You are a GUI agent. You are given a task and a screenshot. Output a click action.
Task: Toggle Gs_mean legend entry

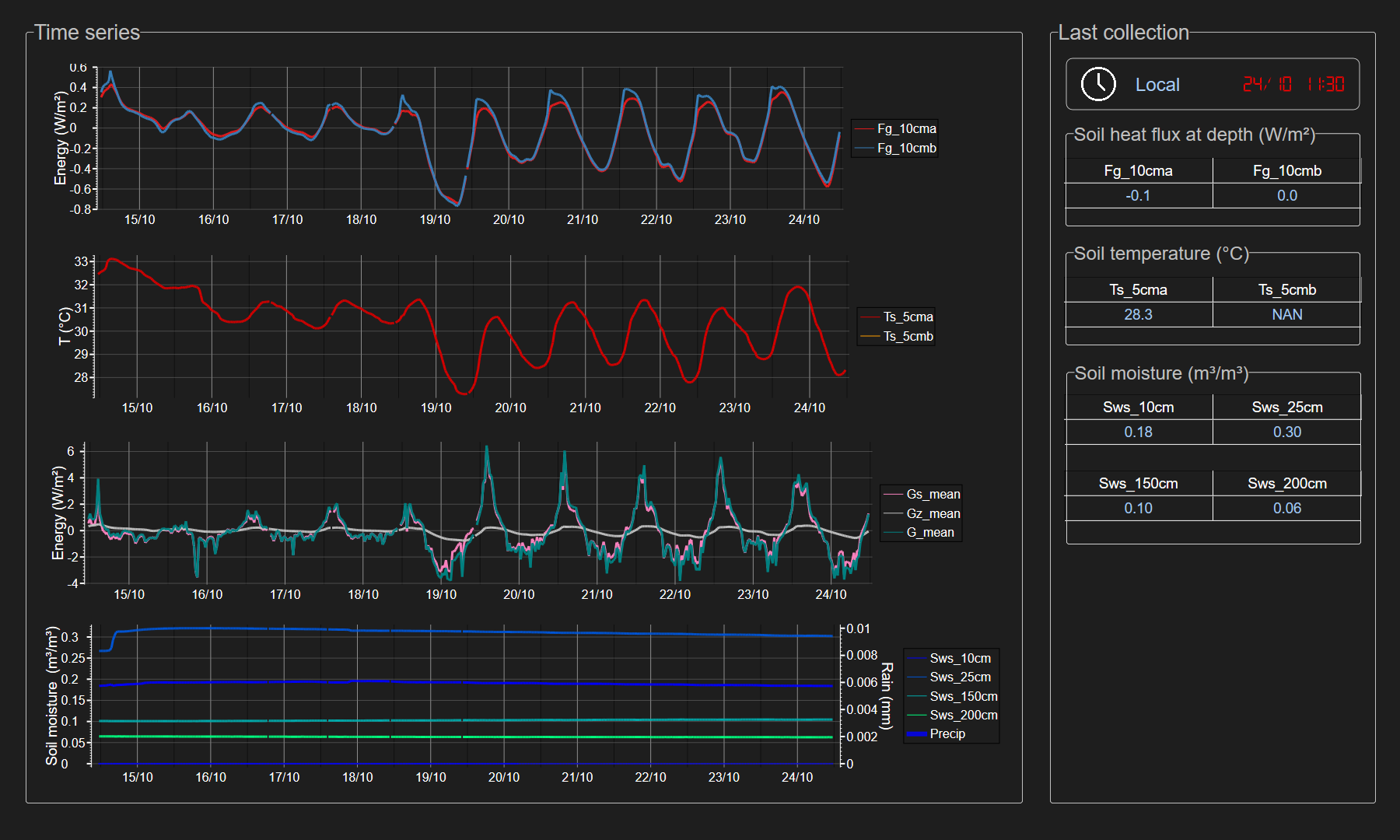pos(933,495)
